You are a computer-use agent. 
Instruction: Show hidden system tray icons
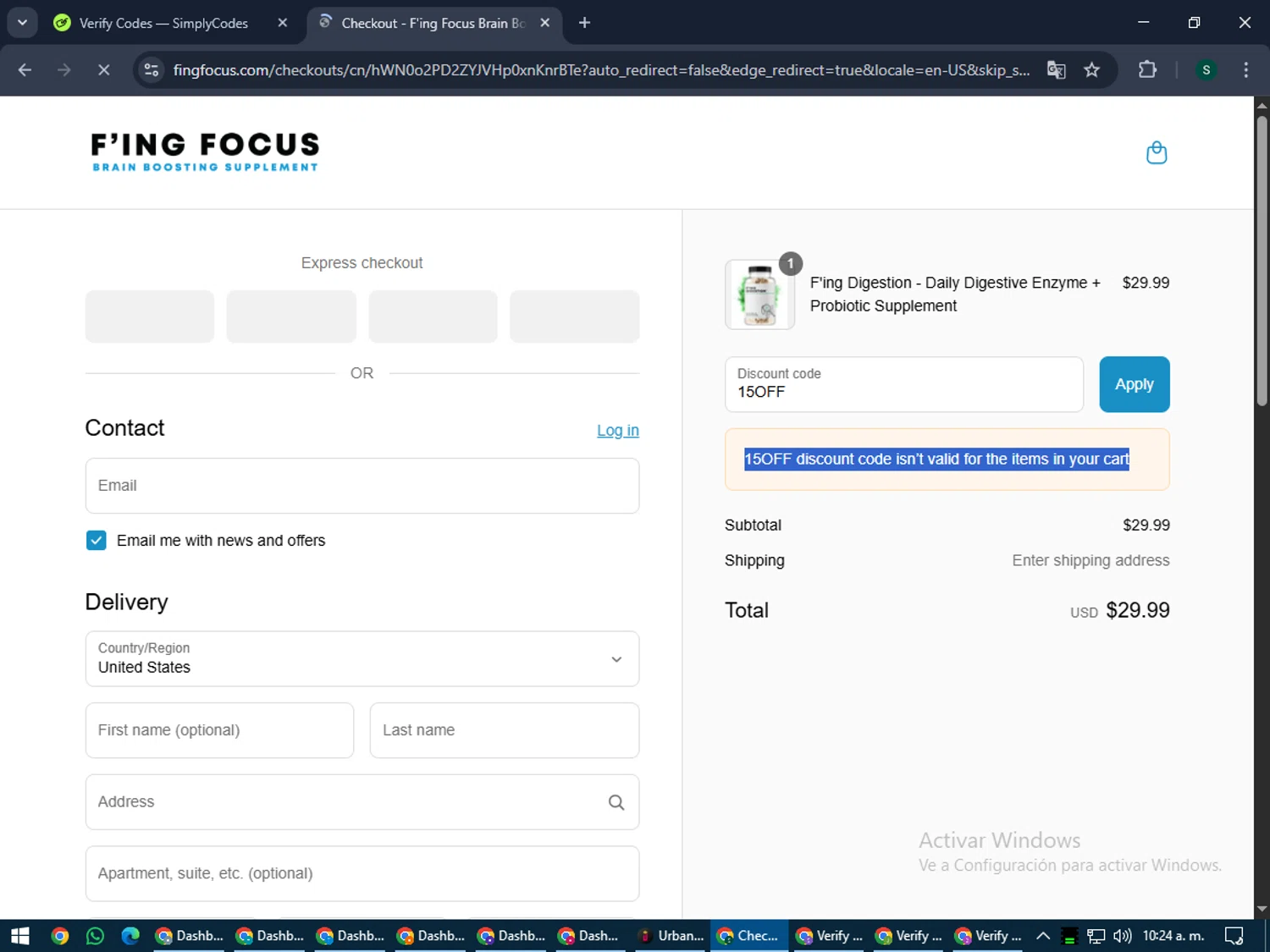pos(1043,936)
